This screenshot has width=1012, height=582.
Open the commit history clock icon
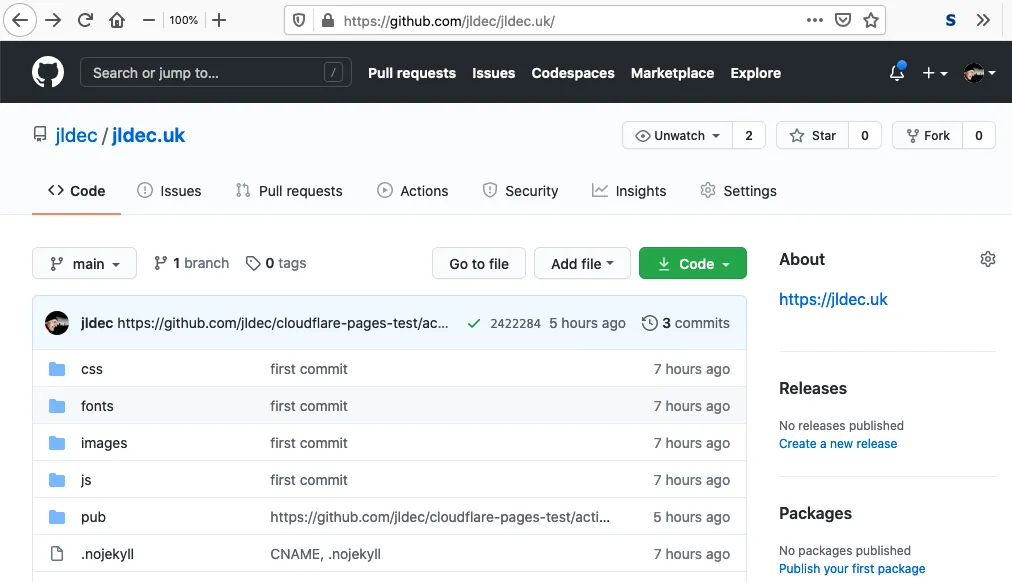[651, 323]
